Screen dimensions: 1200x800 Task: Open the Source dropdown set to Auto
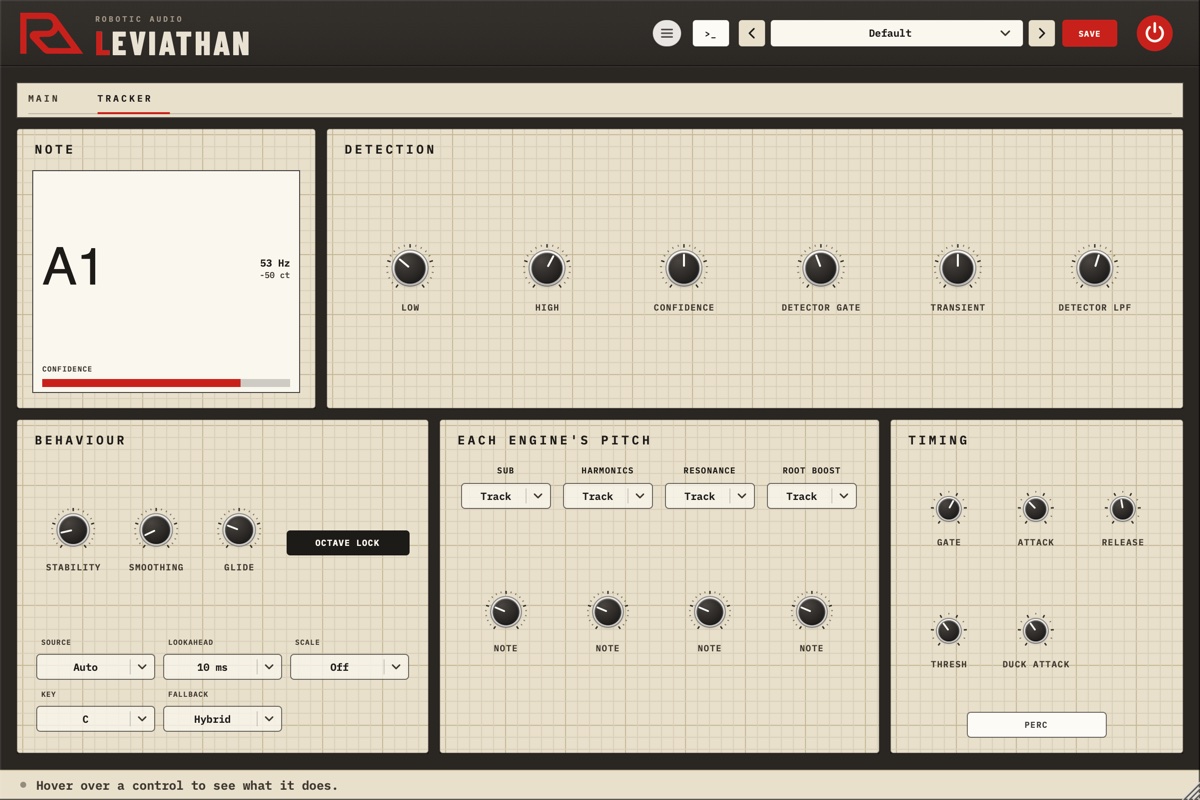[x=96, y=667]
